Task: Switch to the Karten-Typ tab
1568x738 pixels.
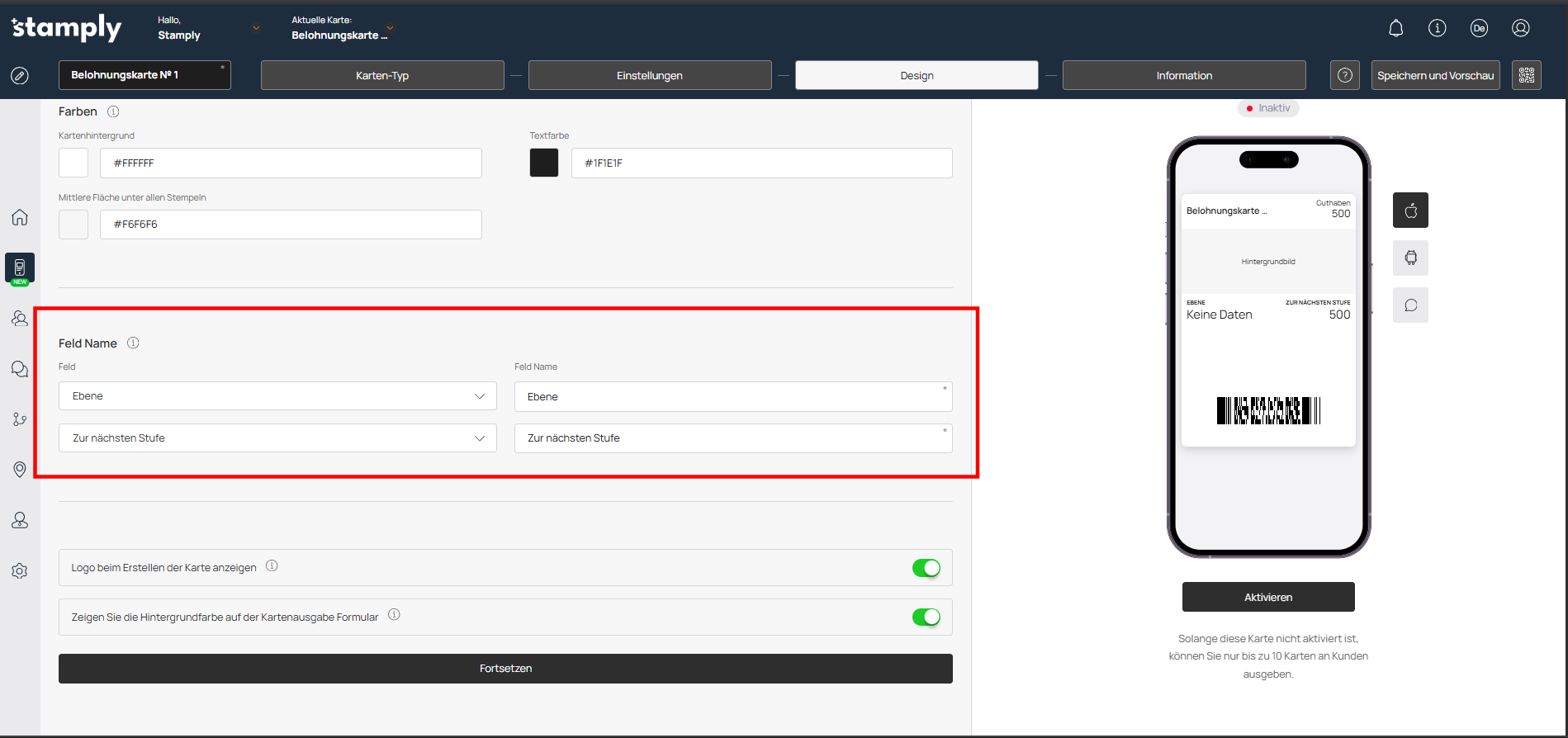Action: coord(381,75)
